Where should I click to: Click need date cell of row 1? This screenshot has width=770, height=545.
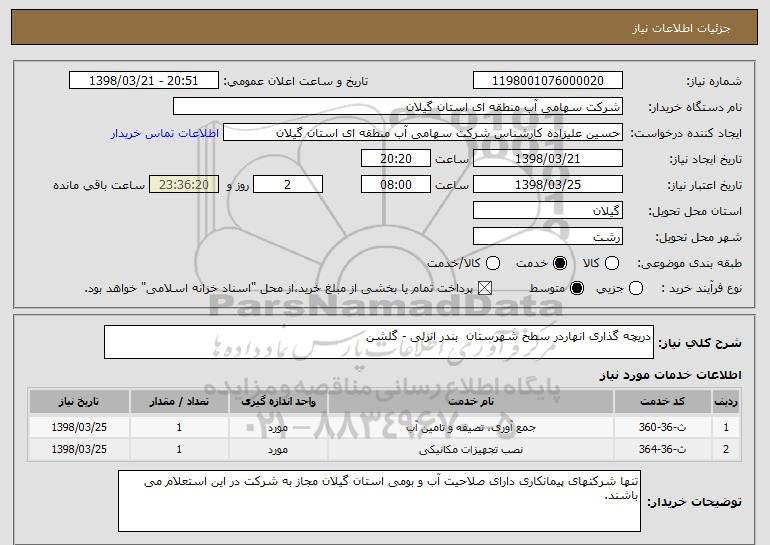79,427
